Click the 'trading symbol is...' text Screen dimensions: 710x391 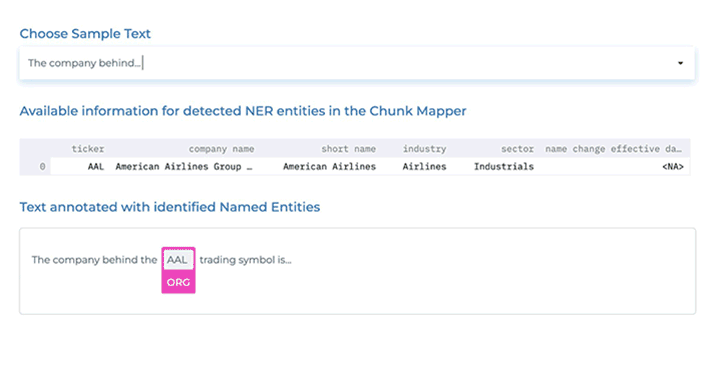[245, 260]
